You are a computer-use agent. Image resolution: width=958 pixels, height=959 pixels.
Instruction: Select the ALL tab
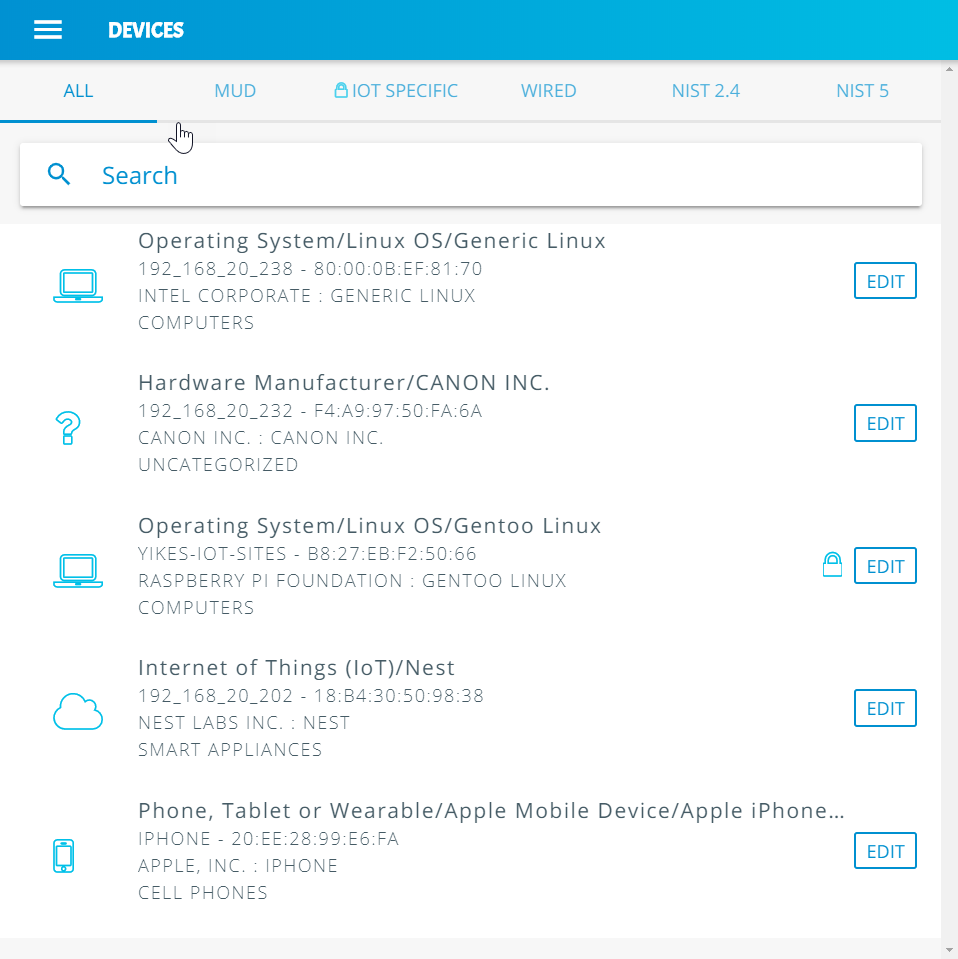[78, 91]
